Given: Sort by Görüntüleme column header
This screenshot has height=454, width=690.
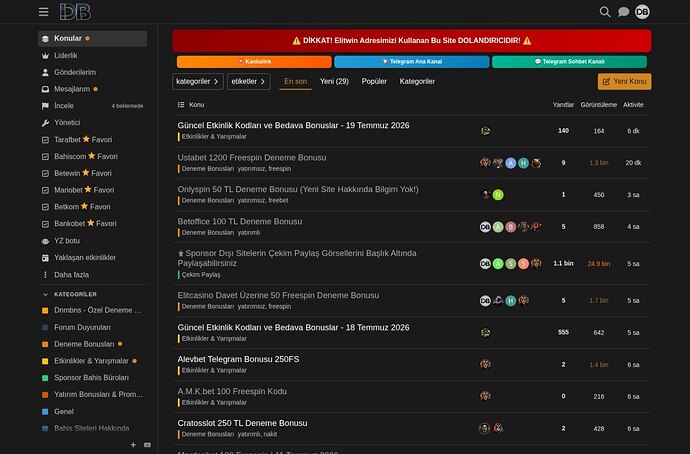Looking at the screenshot, I should pos(598,105).
